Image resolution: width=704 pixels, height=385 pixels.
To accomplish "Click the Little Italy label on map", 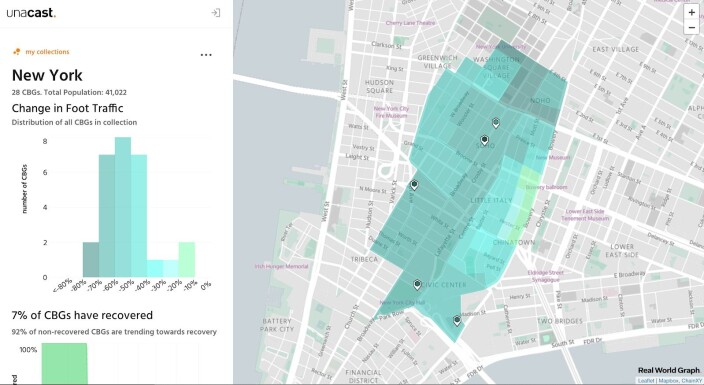I will pyautogui.click(x=491, y=200).
